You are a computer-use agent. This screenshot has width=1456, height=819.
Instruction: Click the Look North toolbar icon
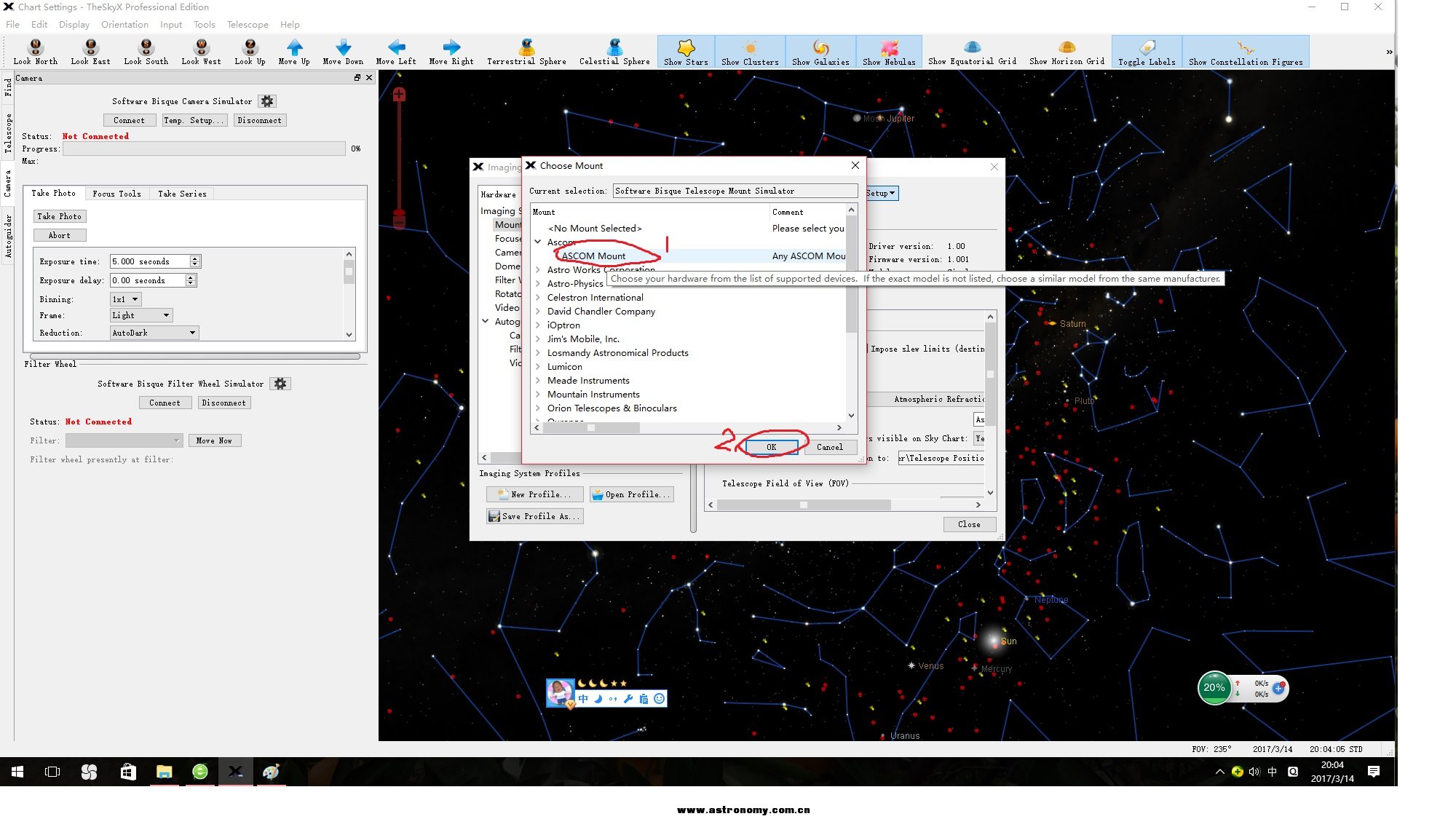coord(36,50)
